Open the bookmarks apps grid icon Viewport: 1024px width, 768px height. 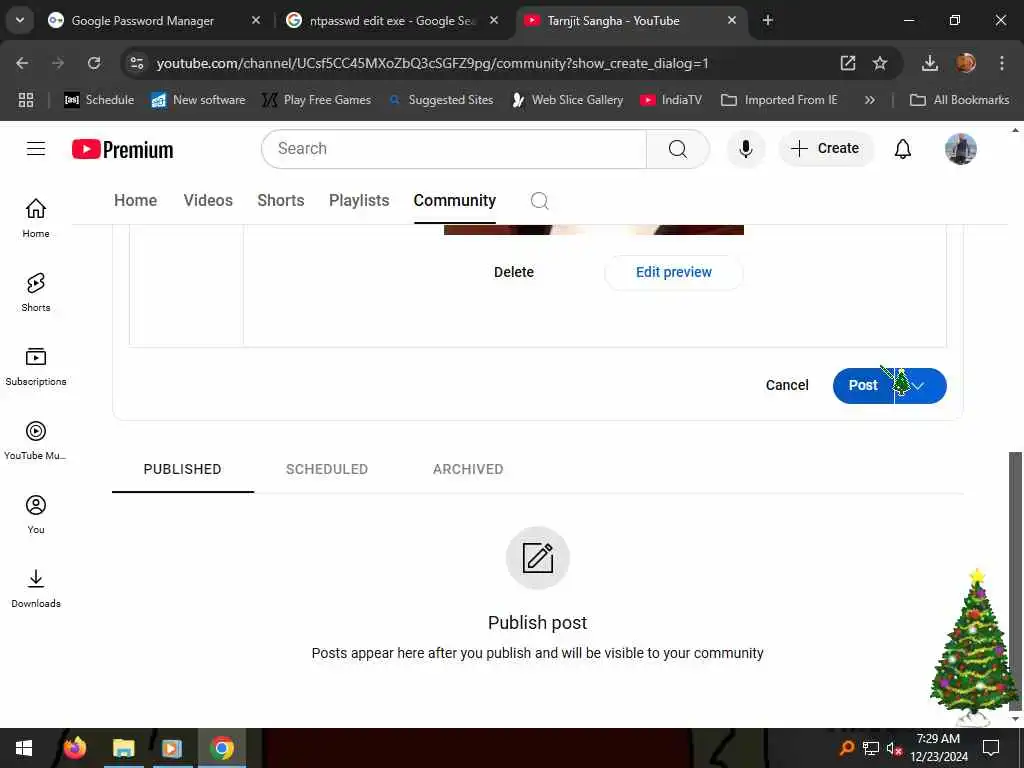pos(25,100)
